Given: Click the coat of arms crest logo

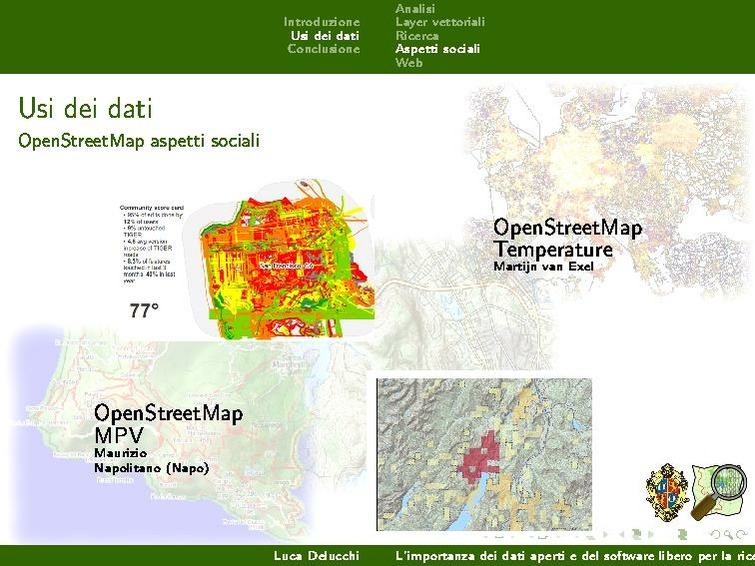Looking at the screenshot, I should 667,492.
